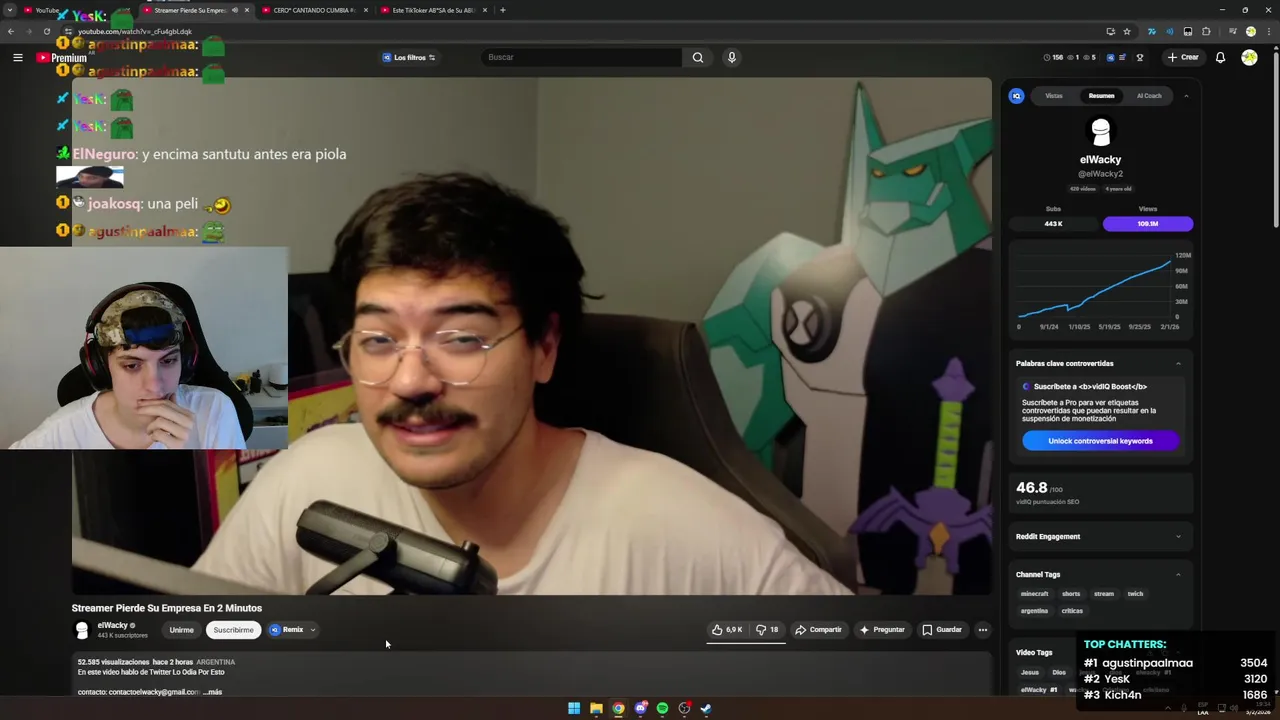Viewport: 1280px width, 720px height.
Task: Bookmark this page with the star icon
Action: pos(1127,31)
